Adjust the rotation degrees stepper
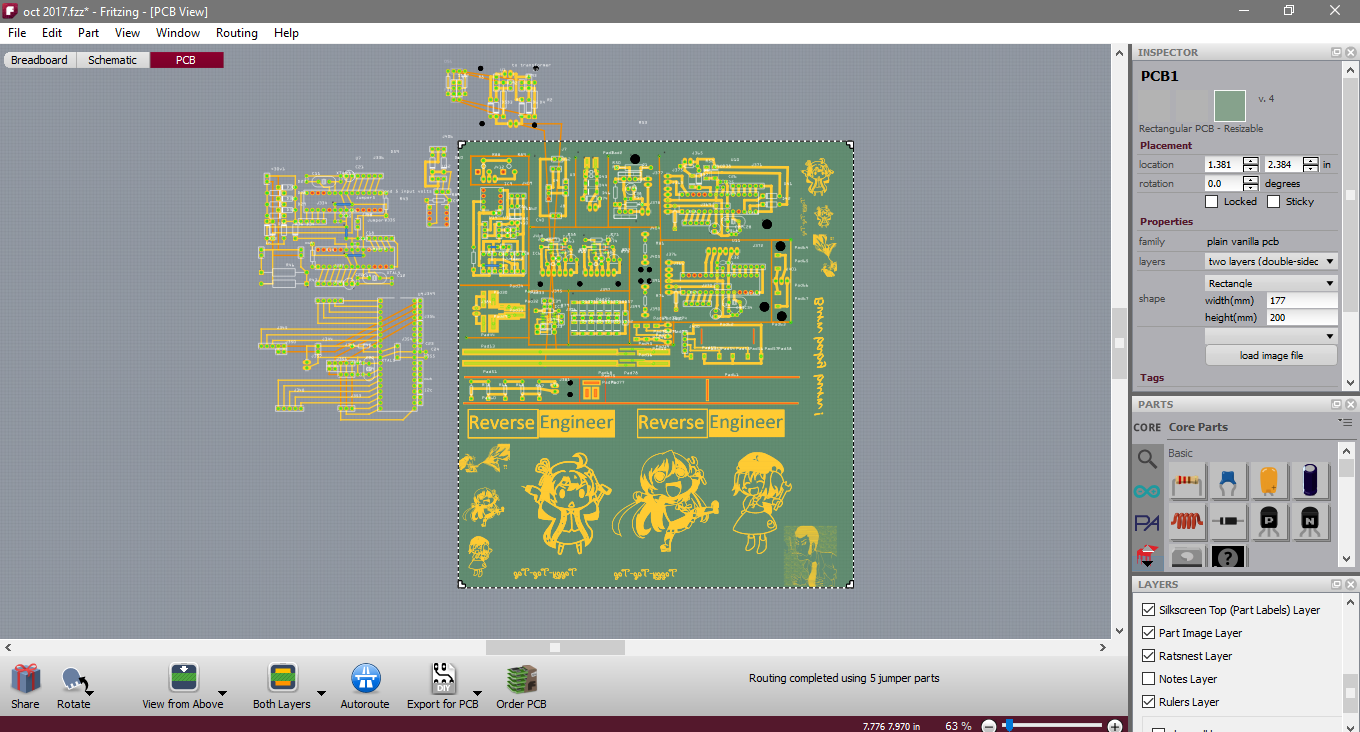The image size is (1360, 732). click(x=1250, y=183)
